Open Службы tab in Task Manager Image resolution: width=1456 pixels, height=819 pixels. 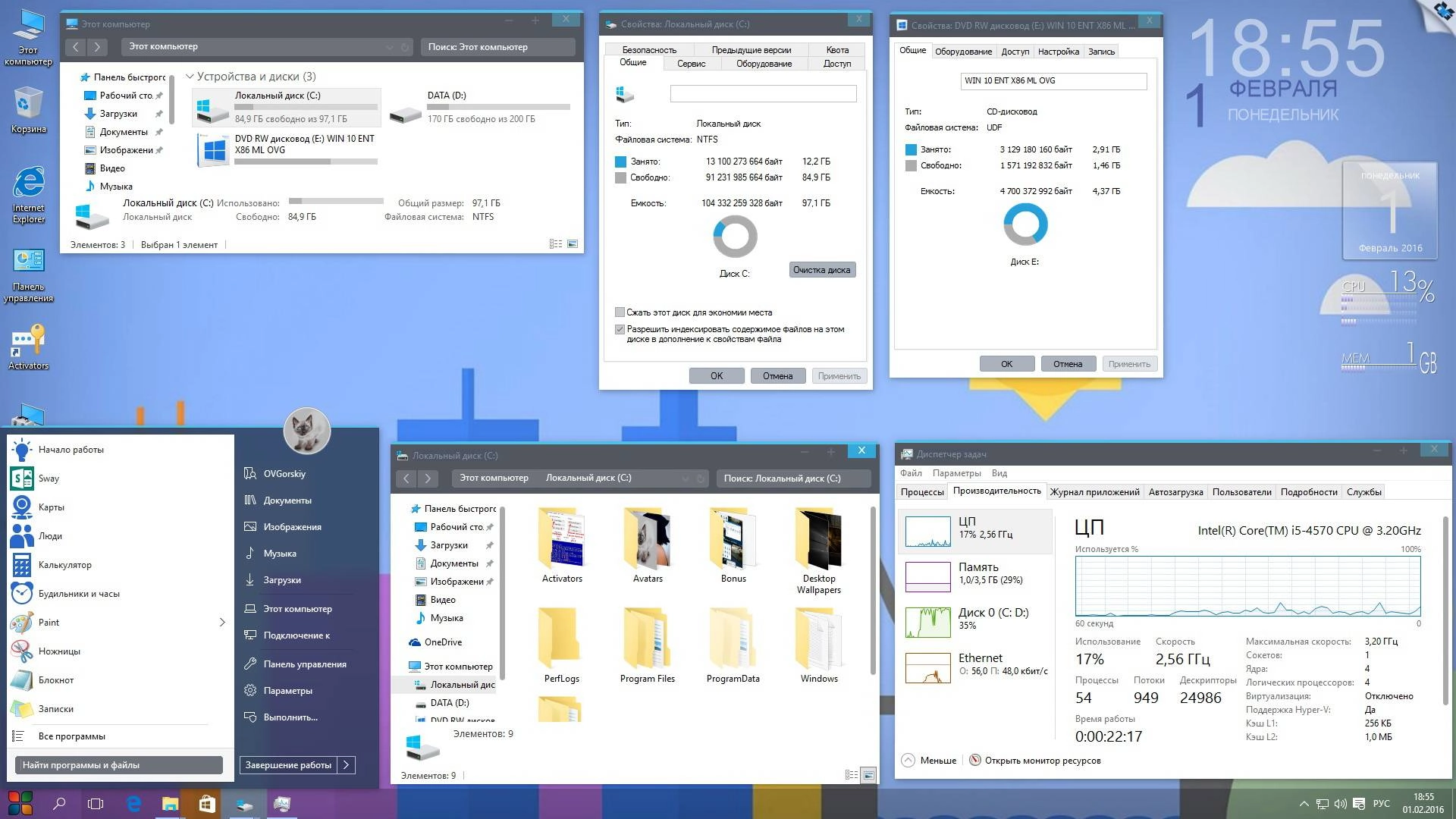click(1363, 492)
